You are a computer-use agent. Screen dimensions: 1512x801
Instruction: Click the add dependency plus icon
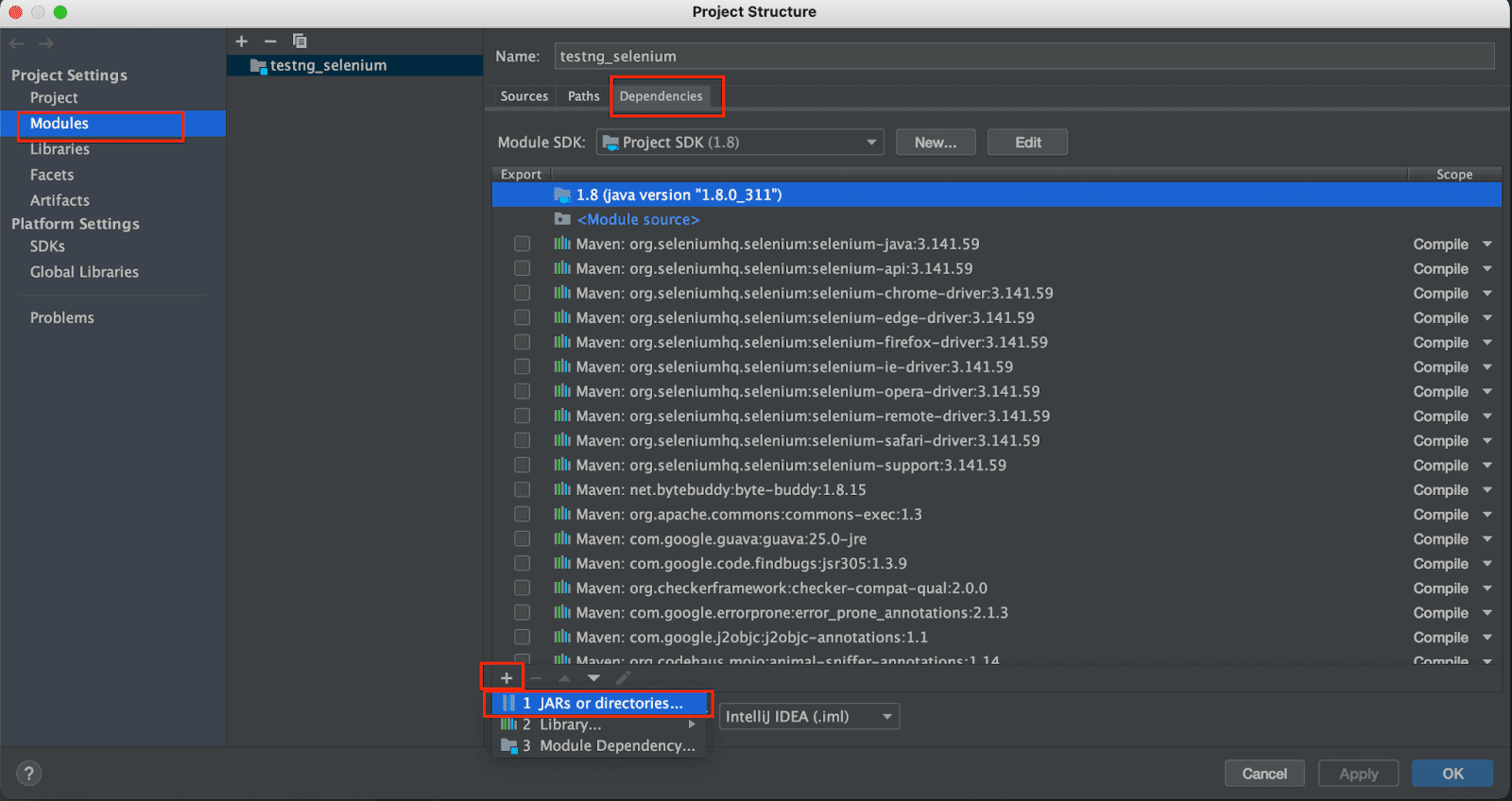[507, 678]
